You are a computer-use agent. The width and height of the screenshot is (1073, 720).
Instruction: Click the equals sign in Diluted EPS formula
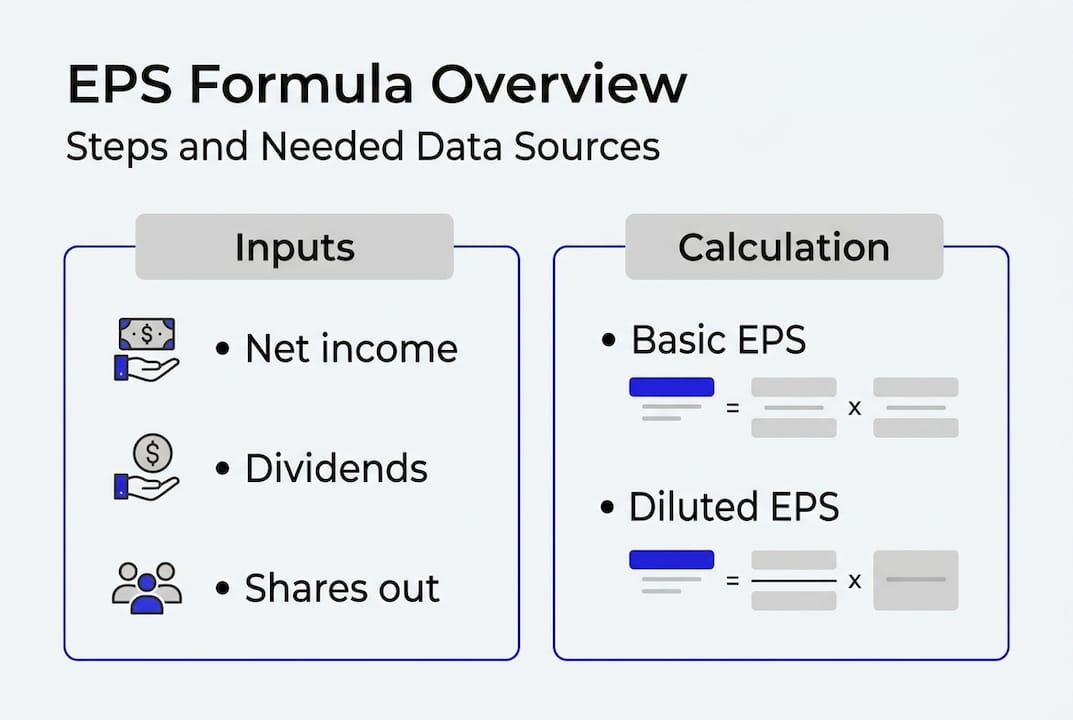click(732, 580)
